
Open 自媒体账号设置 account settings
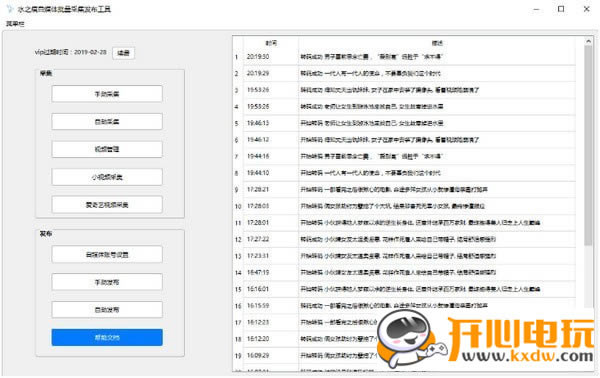tap(107, 254)
